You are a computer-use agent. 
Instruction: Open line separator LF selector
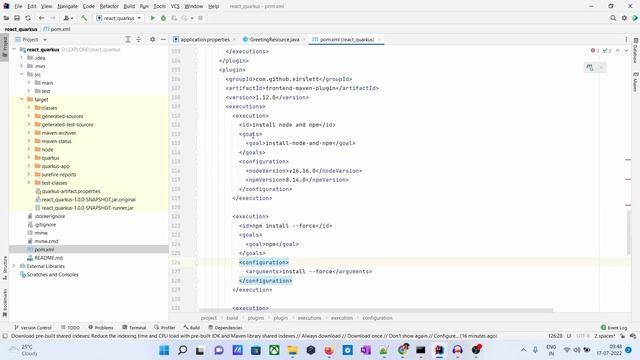tap(569, 336)
